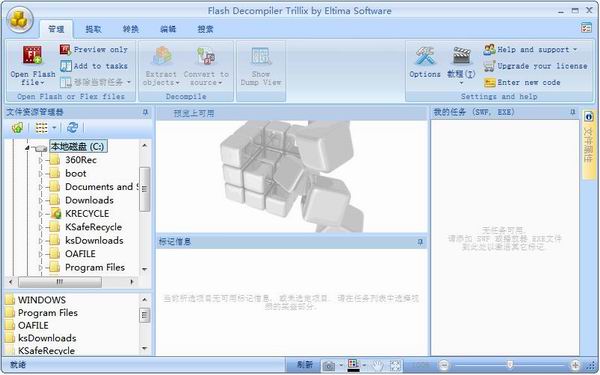This screenshot has width=600, height=375.
Task: Select the WINDOWS folder in the lower list
Action: click(42, 300)
